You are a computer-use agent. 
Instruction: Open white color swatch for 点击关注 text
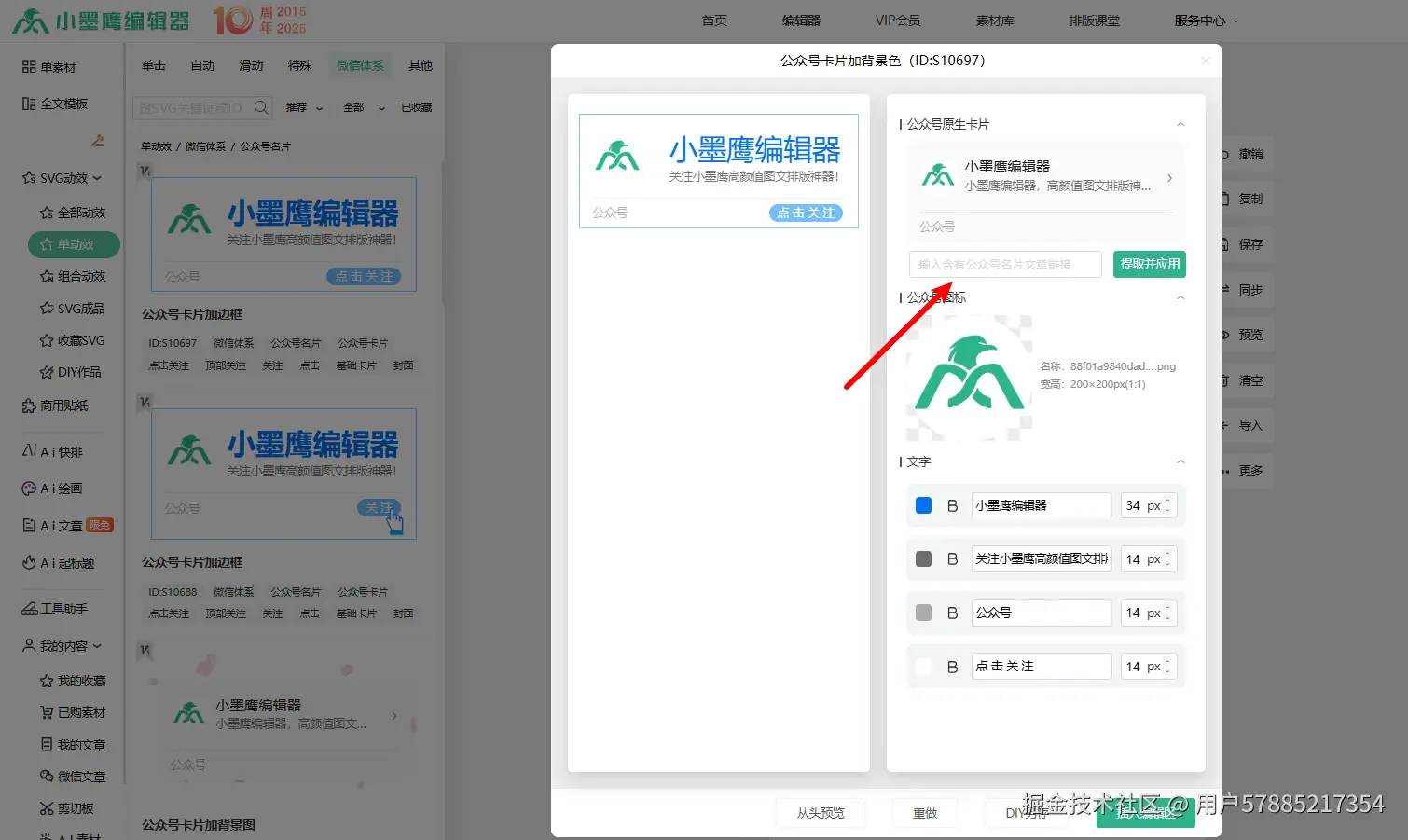coord(923,667)
